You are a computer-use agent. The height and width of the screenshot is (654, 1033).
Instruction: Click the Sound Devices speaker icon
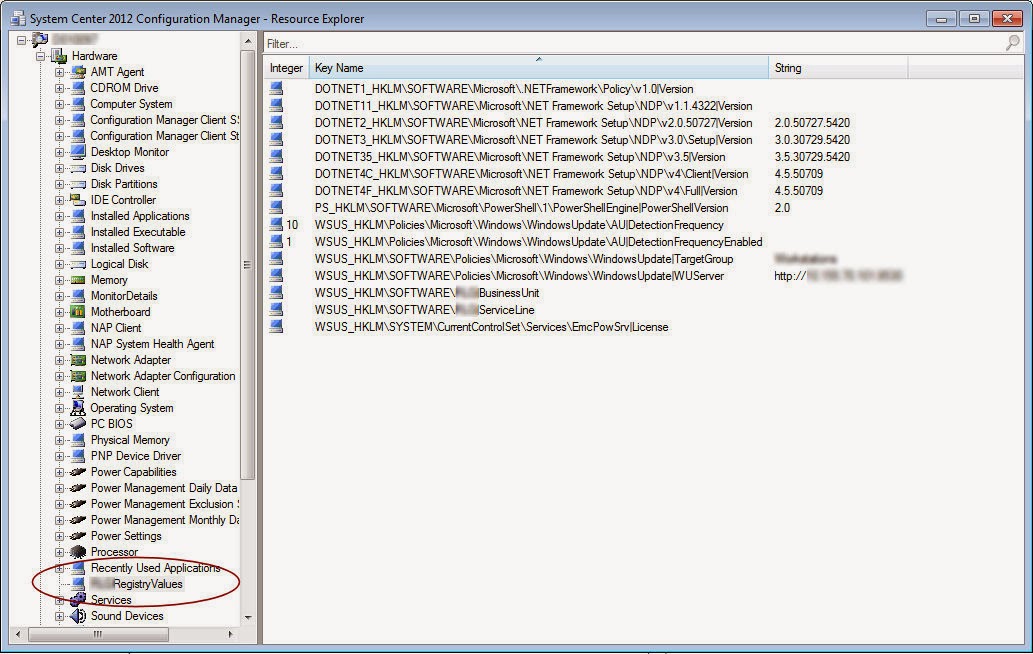(x=78, y=616)
